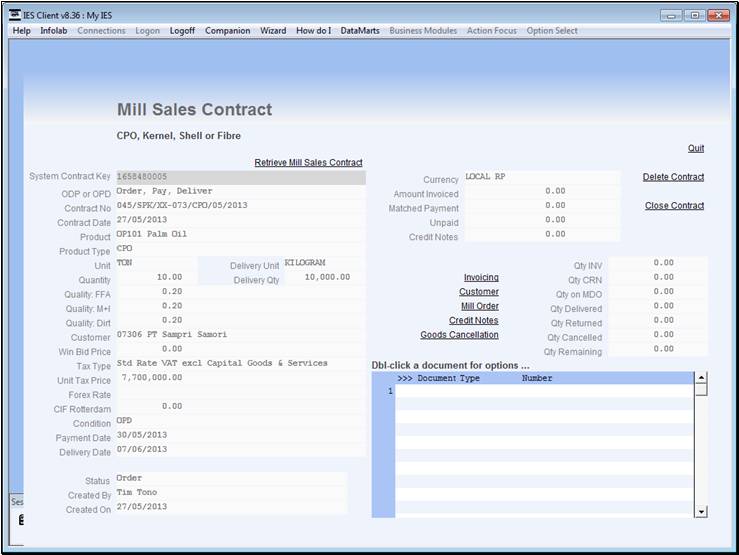Open the Help menu
The image size is (739, 555).
[21, 31]
